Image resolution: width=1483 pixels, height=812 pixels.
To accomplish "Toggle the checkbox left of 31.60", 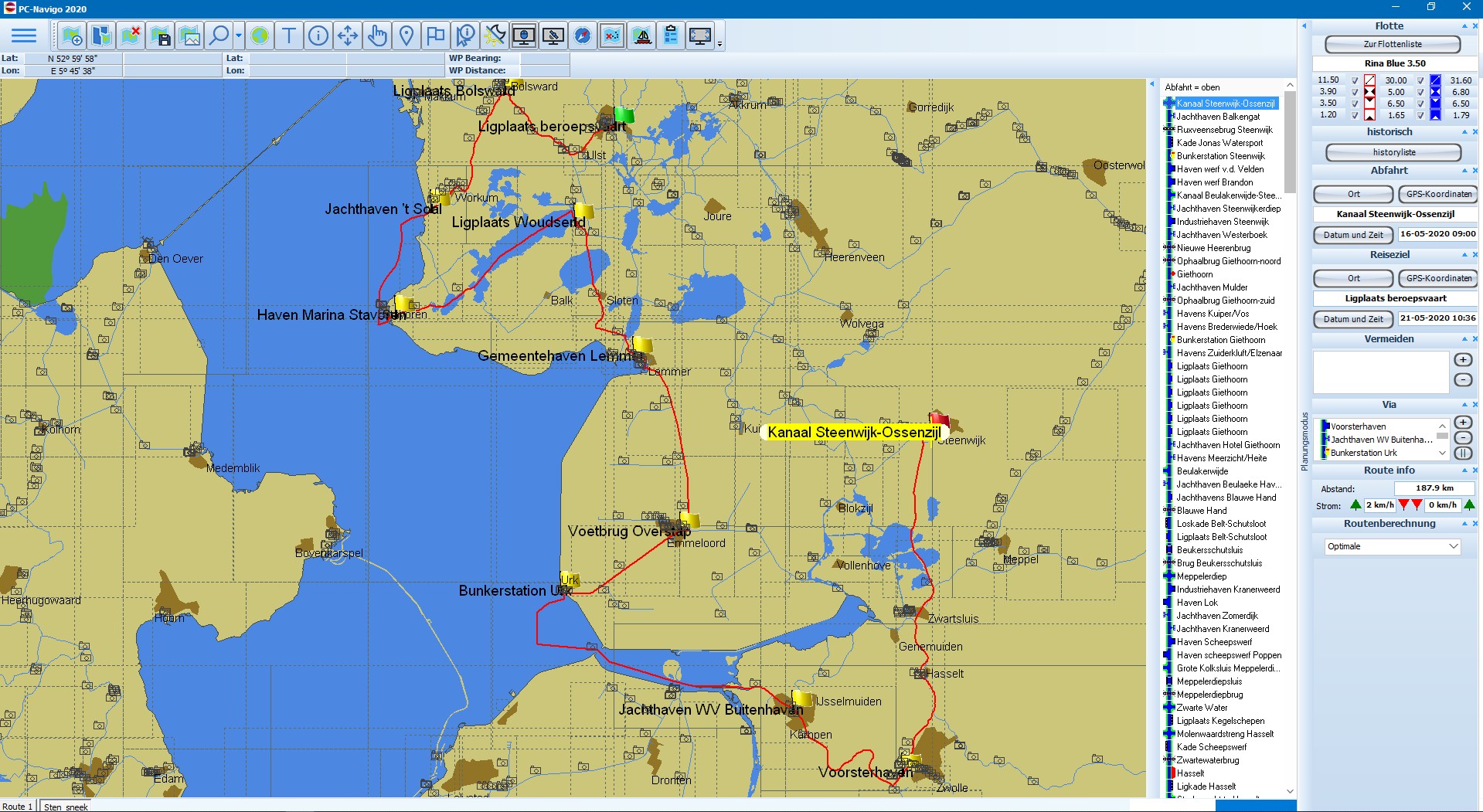I will coord(1420,80).
